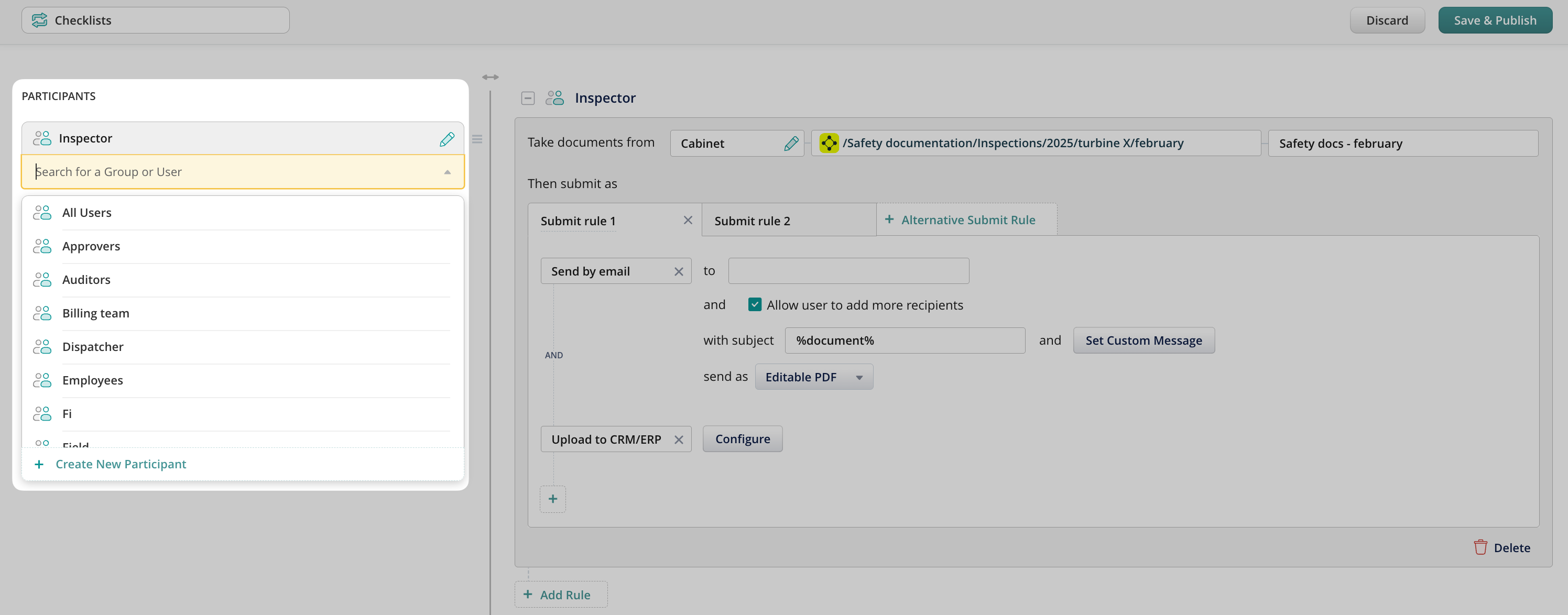The image size is (1568, 615).
Task: Click the email recipient 'to' field
Action: (x=848, y=271)
